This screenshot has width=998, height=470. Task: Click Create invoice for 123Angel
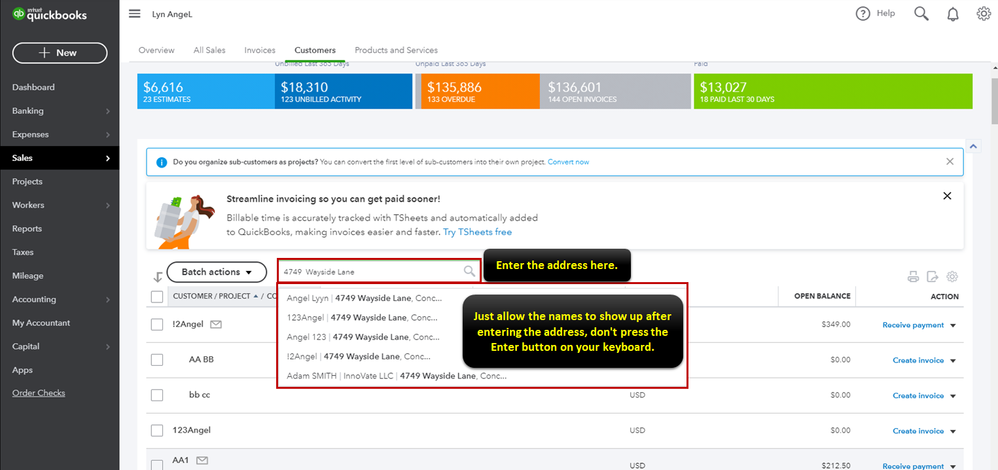coord(918,431)
